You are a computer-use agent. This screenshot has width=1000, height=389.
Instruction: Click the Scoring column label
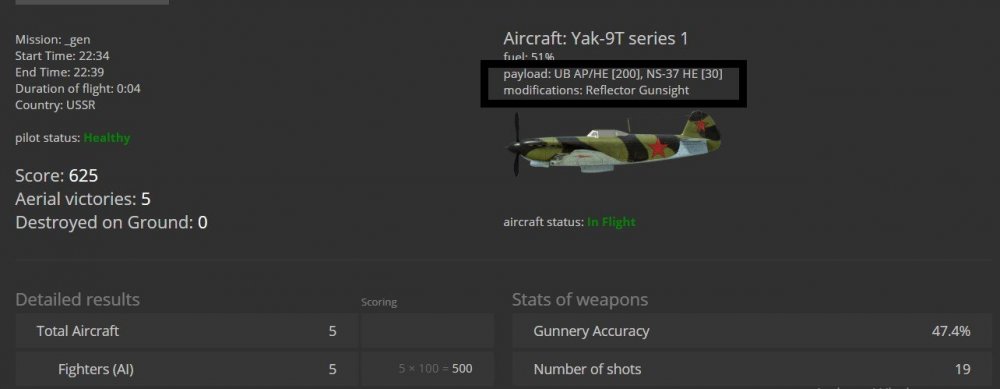pos(379,302)
